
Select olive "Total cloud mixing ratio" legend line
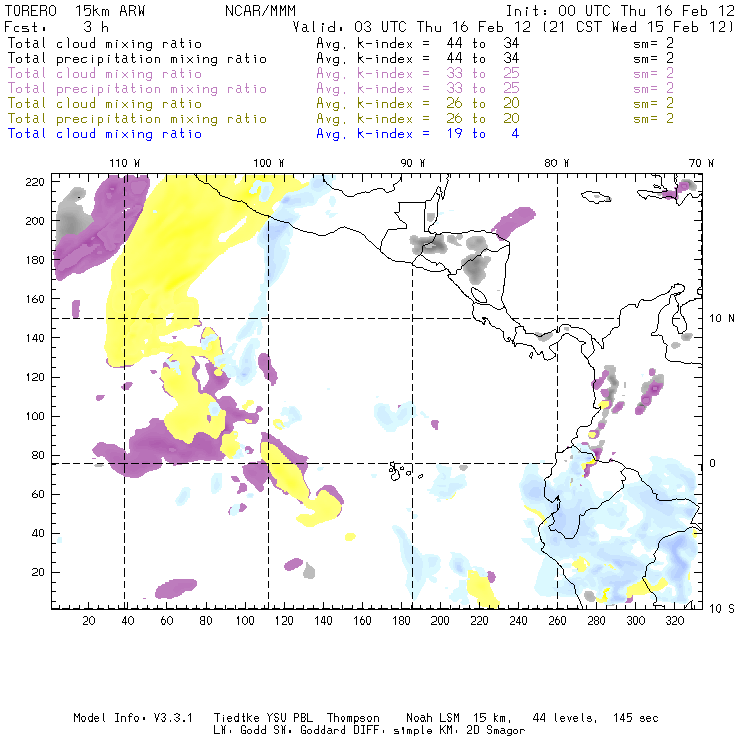click(105, 104)
